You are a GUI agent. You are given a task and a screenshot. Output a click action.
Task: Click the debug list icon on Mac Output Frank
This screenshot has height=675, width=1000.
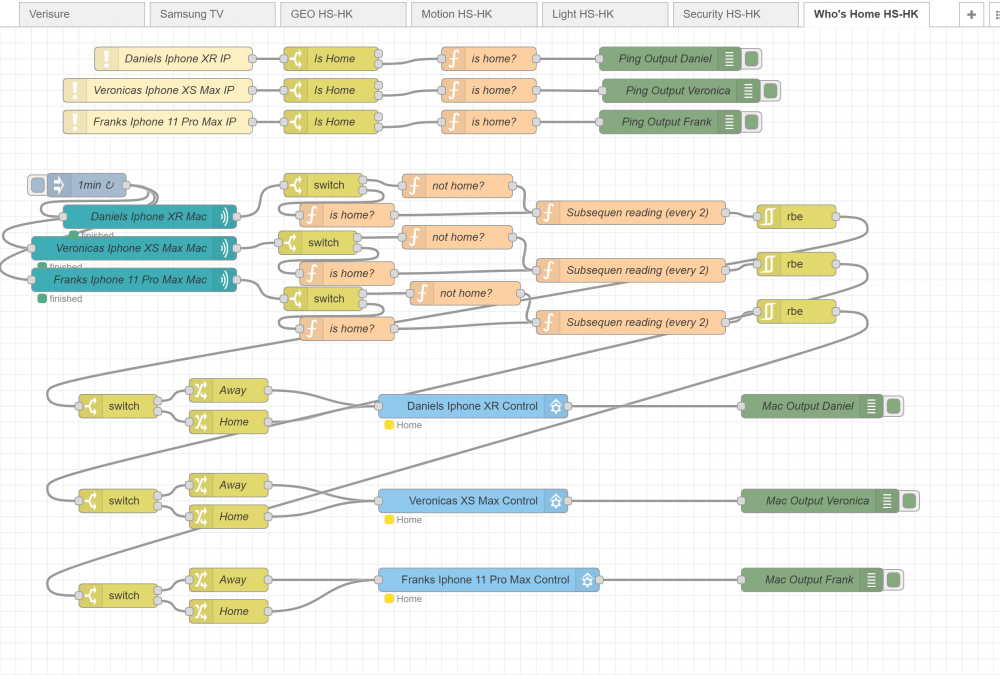pos(871,580)
